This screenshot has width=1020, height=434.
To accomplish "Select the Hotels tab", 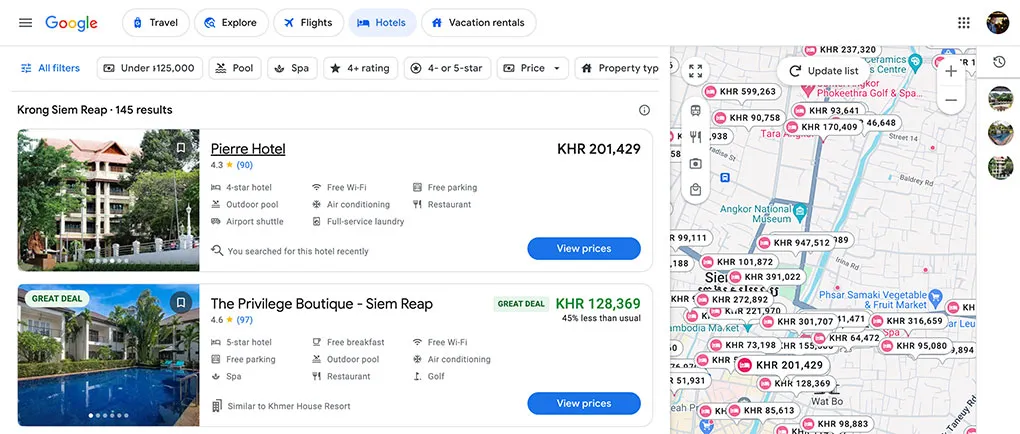I will (382, 23).
